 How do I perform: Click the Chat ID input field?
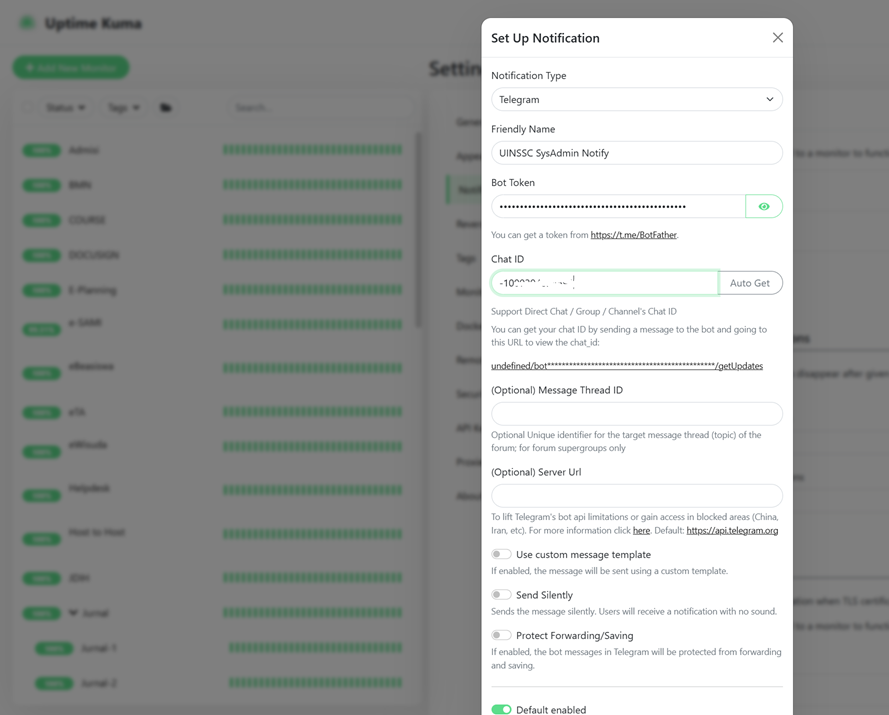tap(604, 283)
